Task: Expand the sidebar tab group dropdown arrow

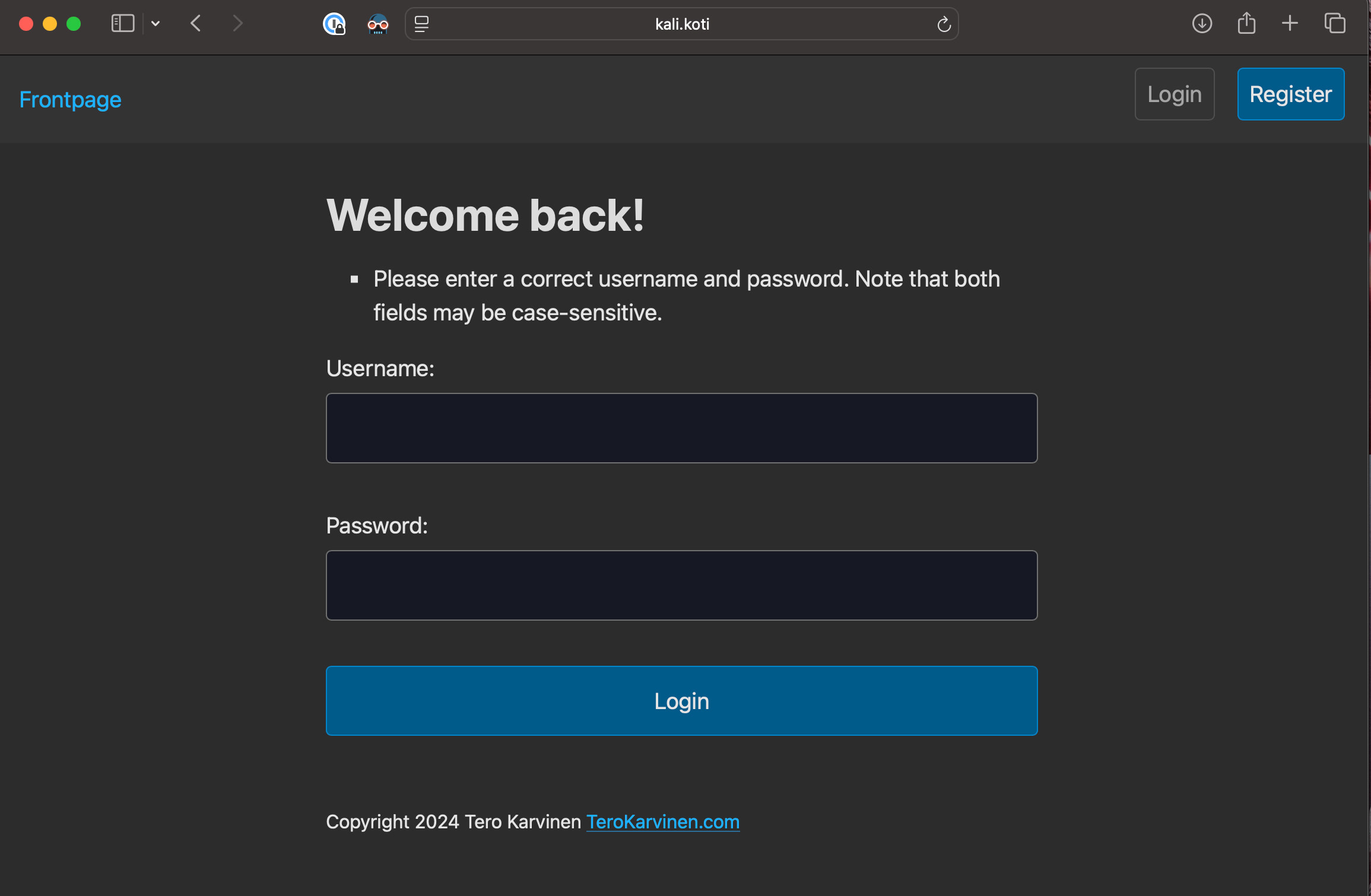Action: [x=155, y=24]
